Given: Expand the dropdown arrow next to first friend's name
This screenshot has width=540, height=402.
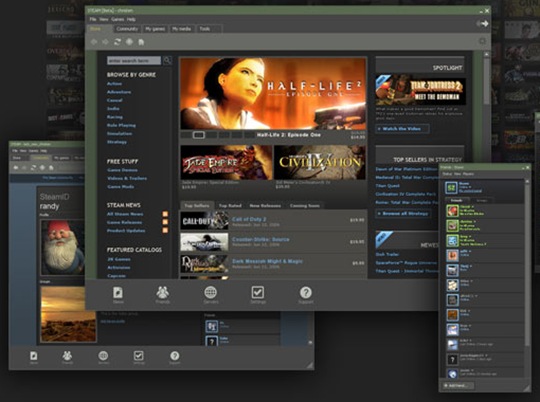Looking at the screenshot, I should (473, 207).
